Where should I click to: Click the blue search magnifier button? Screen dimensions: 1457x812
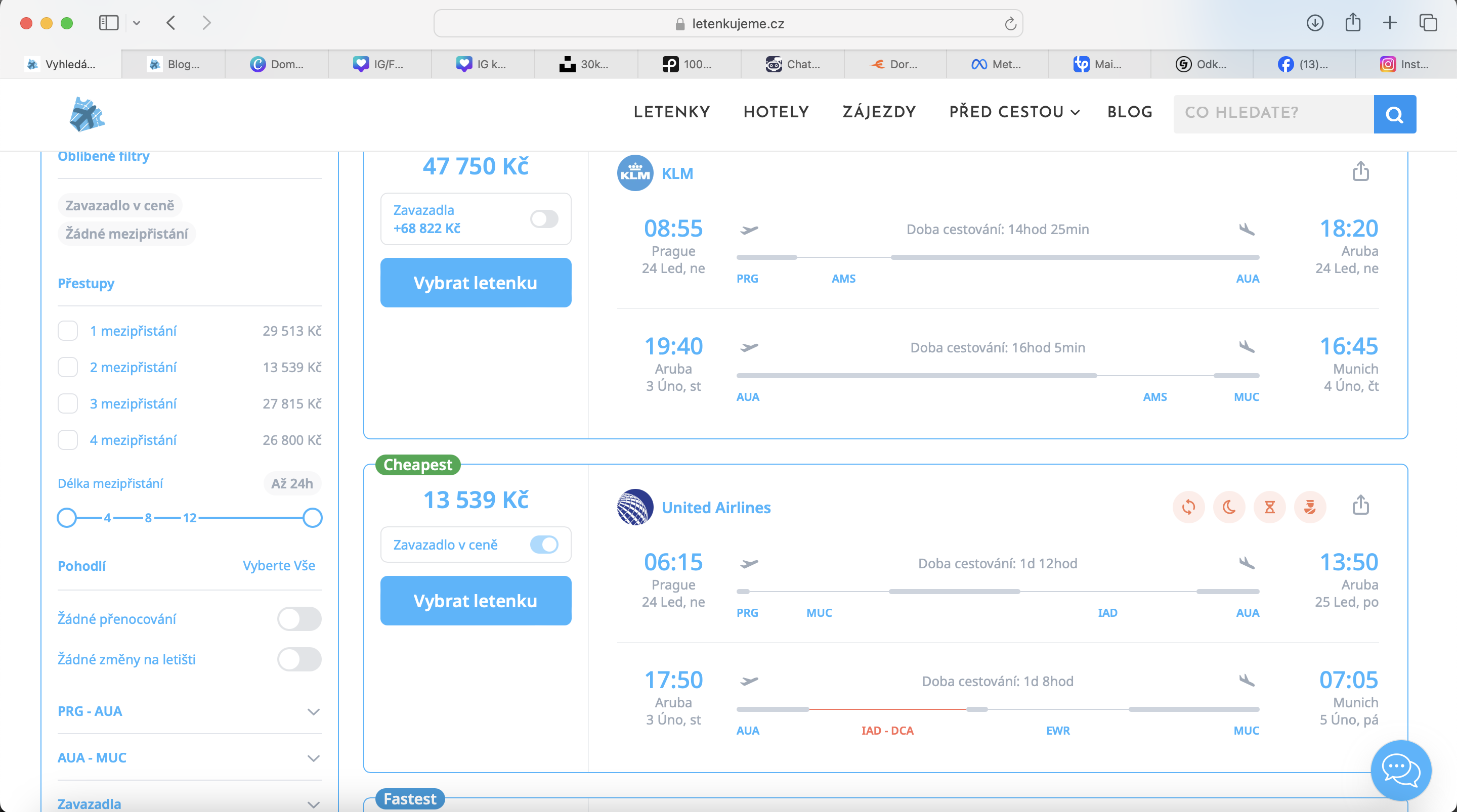(x=1394, y=114)
